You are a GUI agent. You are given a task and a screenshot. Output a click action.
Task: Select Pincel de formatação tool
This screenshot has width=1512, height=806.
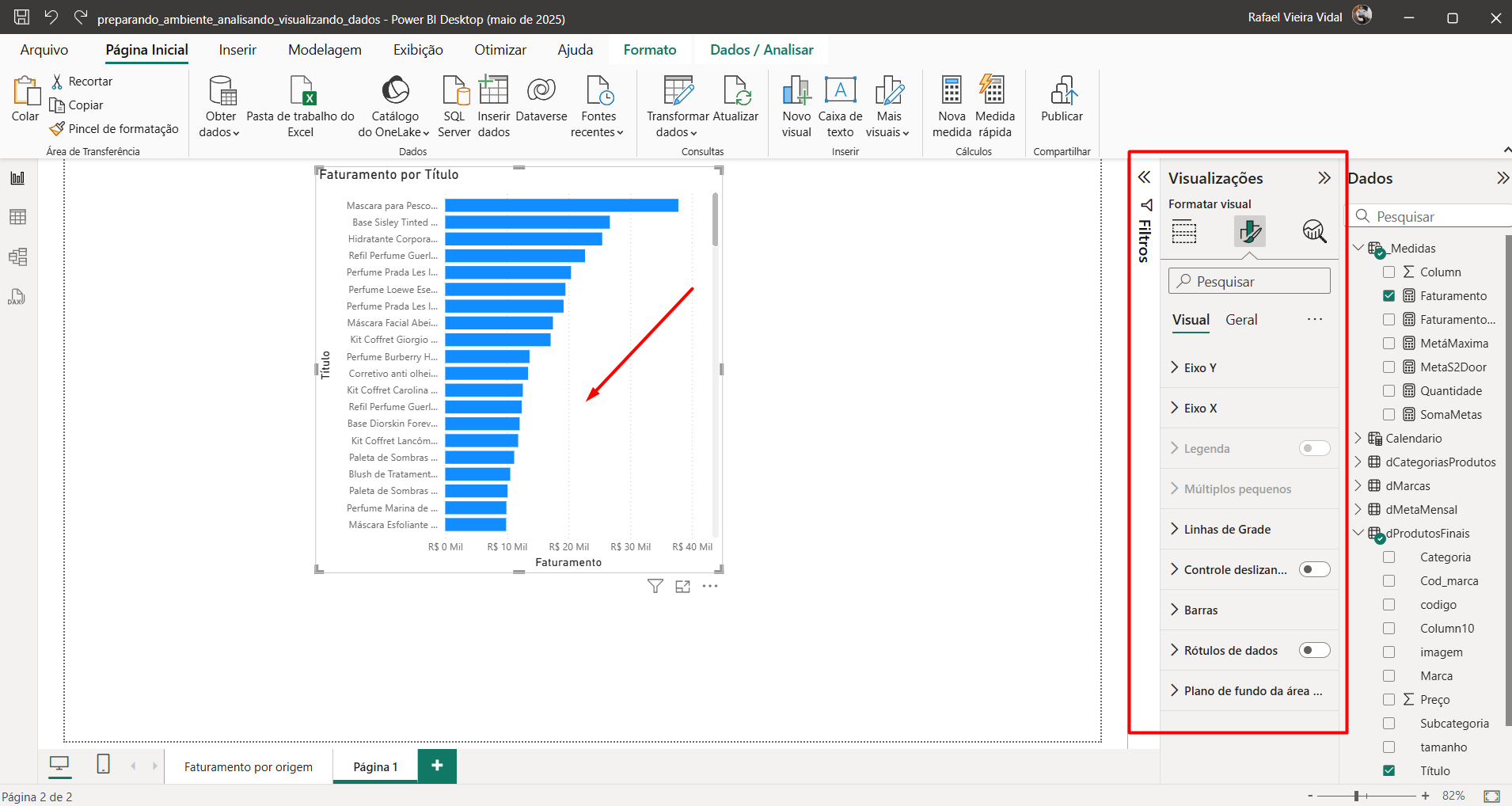coord(114,129)
